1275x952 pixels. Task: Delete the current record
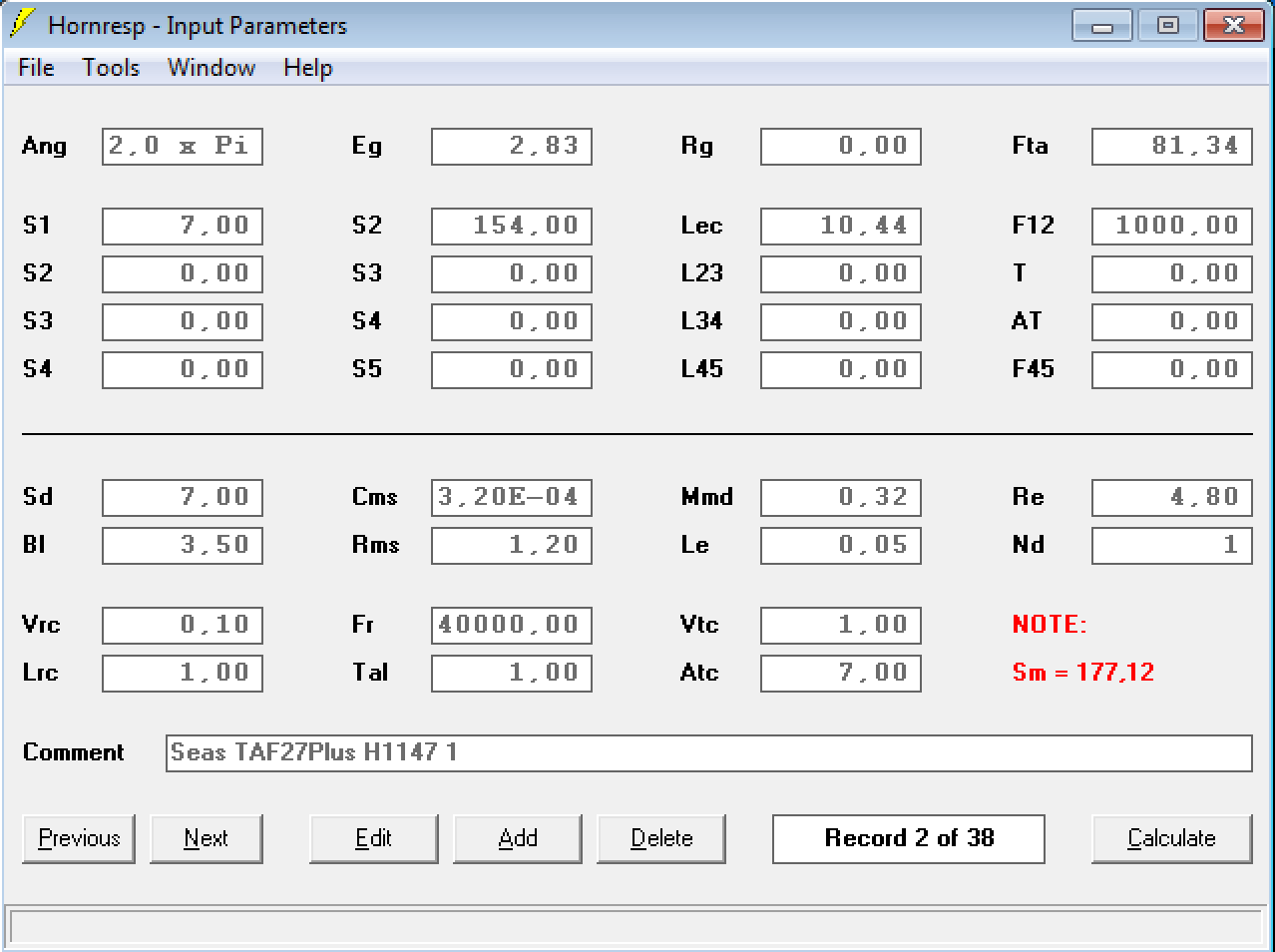[660, 838]
